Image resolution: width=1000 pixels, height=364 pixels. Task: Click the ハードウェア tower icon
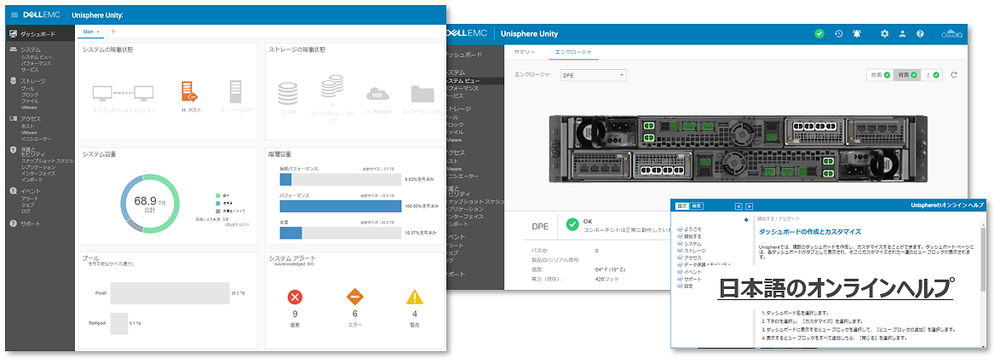(236, 92)
